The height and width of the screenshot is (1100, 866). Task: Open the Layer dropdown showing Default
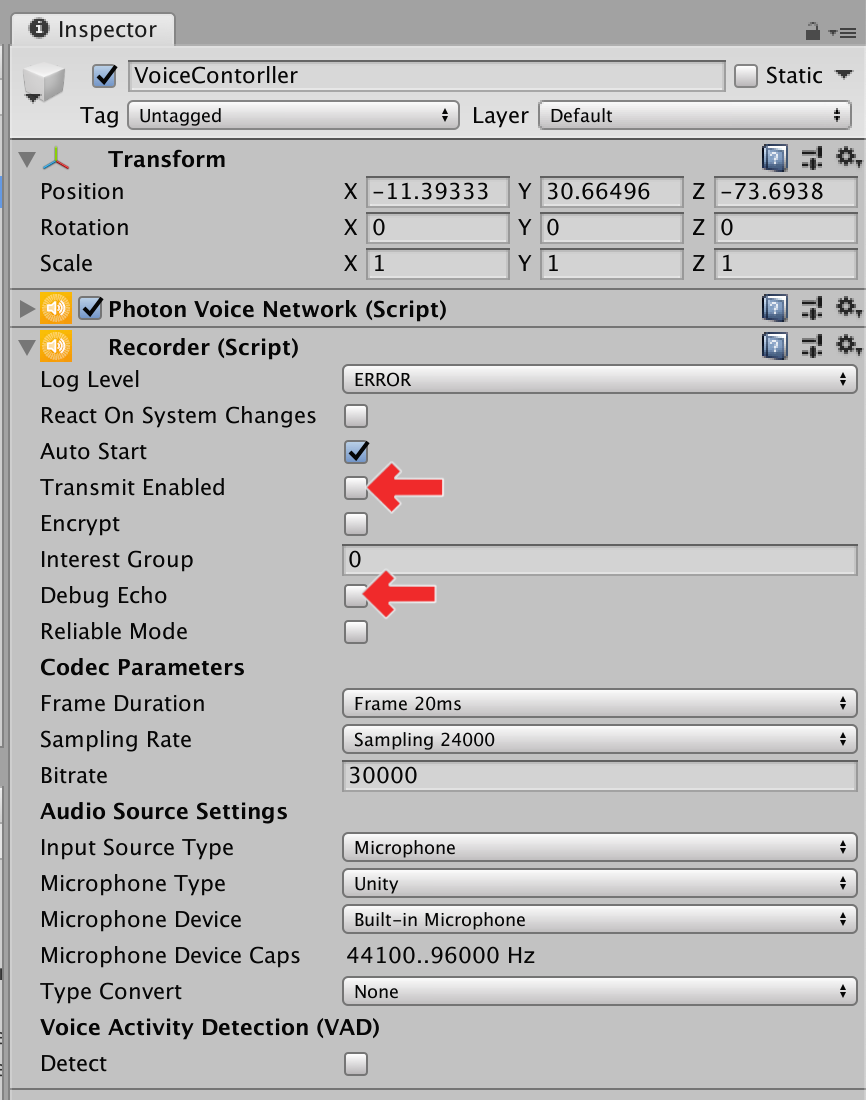pyautogui.click(x=695, y=115)
